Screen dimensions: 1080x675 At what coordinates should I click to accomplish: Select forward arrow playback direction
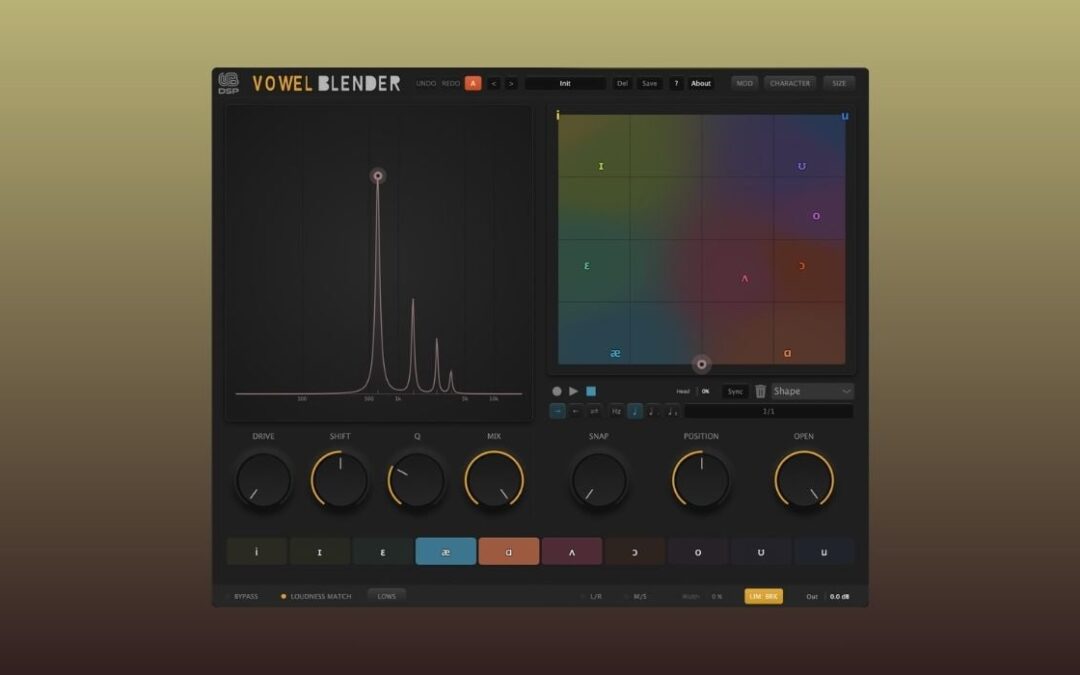[x=558, y=411]
